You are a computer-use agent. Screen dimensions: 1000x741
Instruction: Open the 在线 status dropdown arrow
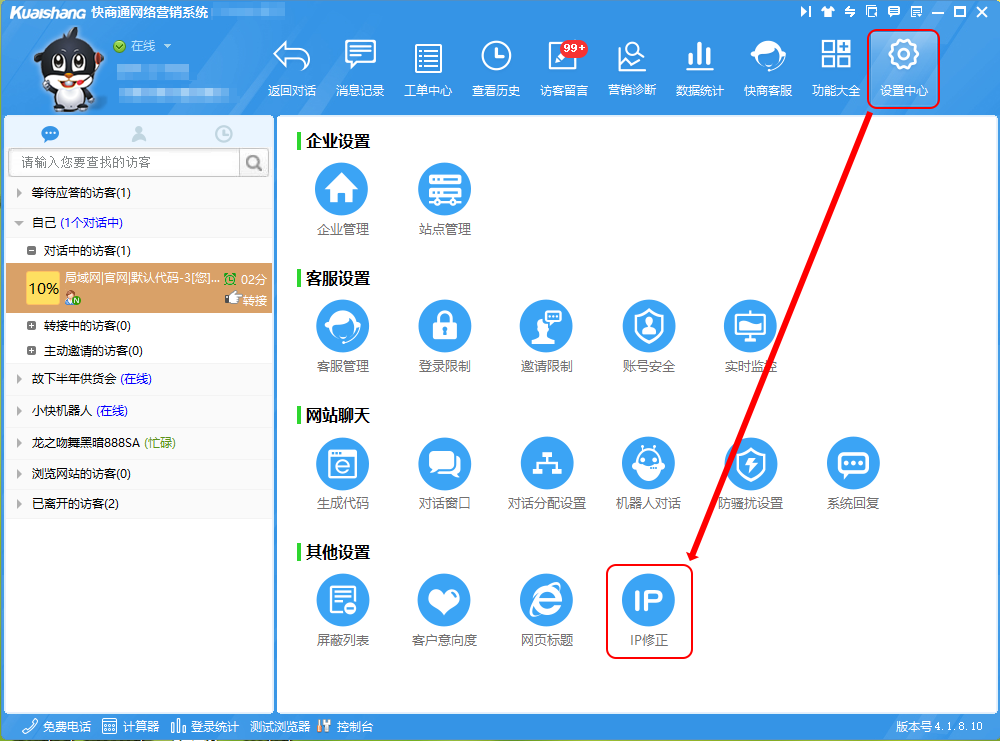click(167, 46)
